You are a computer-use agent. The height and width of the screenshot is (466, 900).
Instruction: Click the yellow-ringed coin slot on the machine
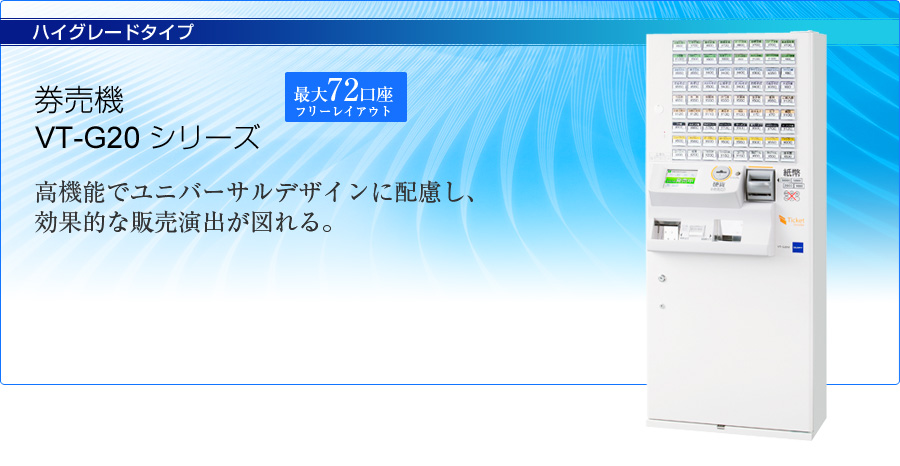[720, 174]
